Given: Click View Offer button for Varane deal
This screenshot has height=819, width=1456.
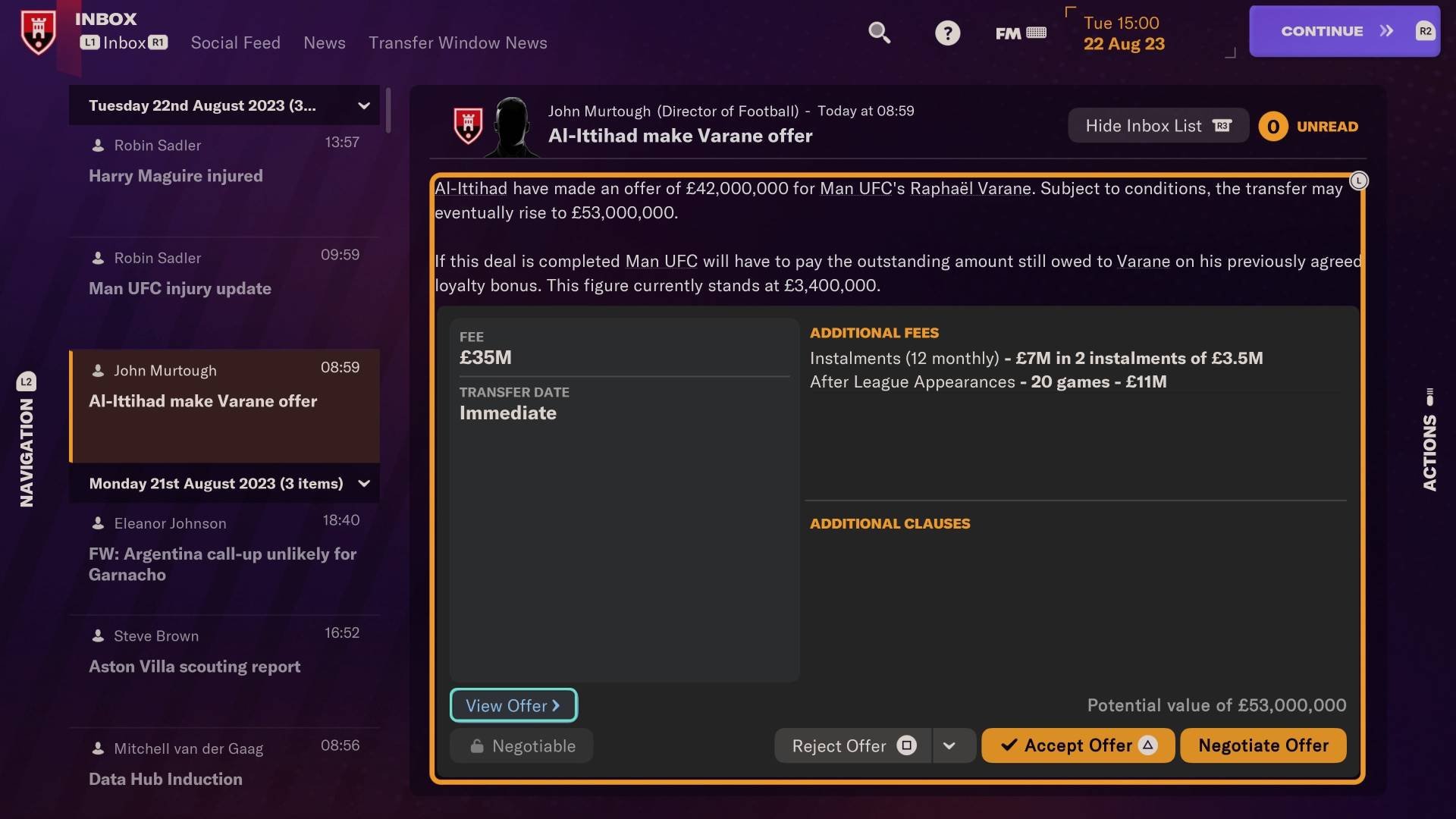Looking at the screenshot, I should tap(513, 705).
